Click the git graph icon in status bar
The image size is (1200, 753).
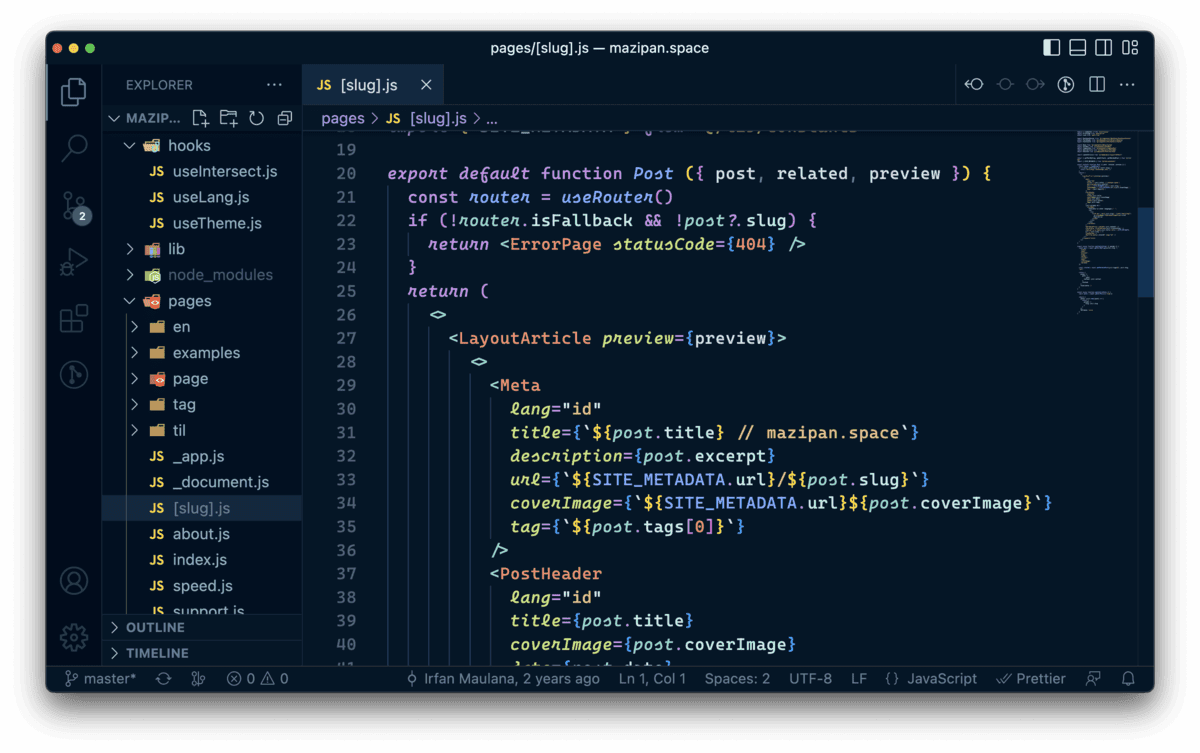[x=198, y=678]
